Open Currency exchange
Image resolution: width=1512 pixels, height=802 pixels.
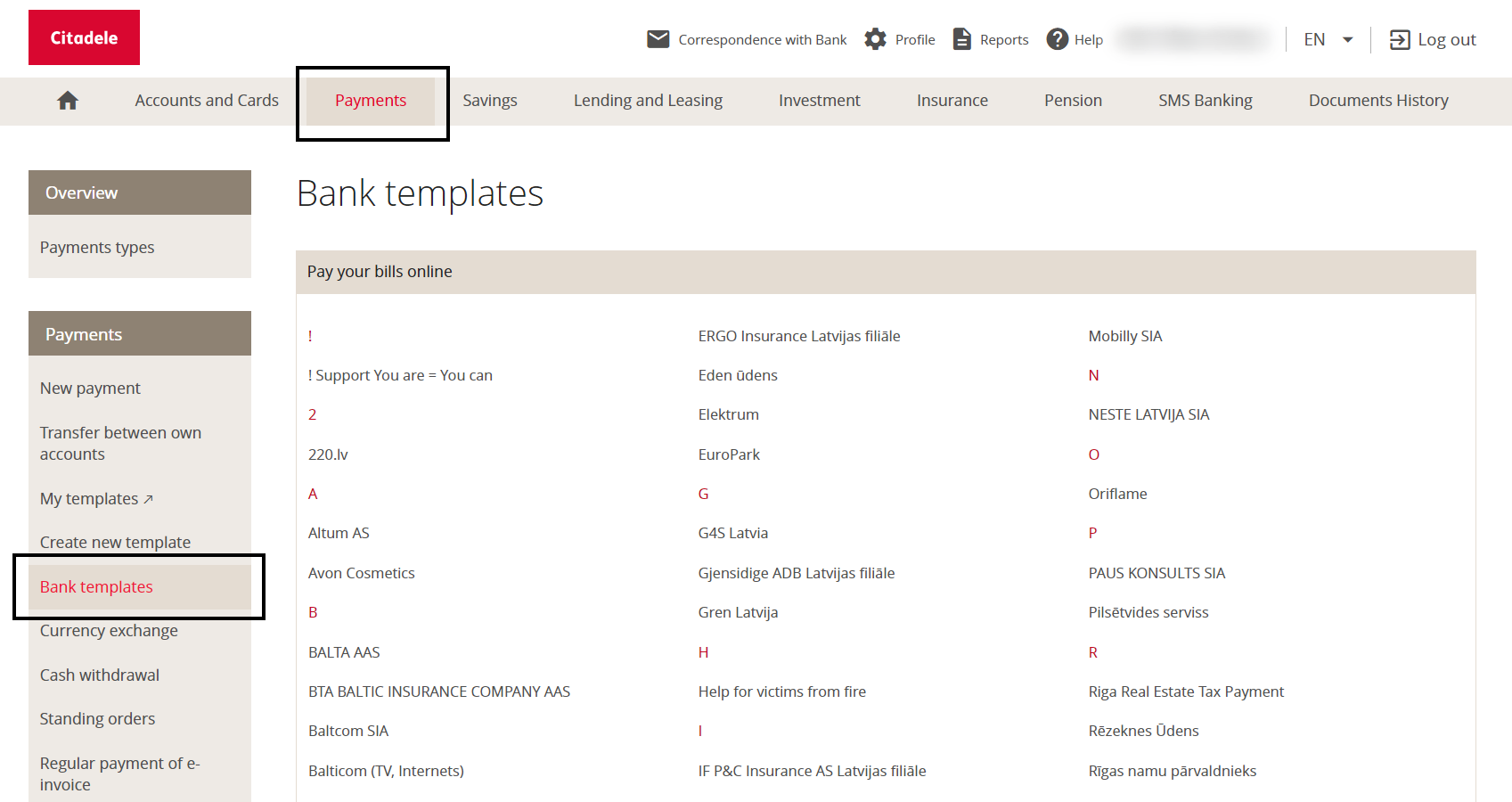pyautogui.click(x=109, y=630)
